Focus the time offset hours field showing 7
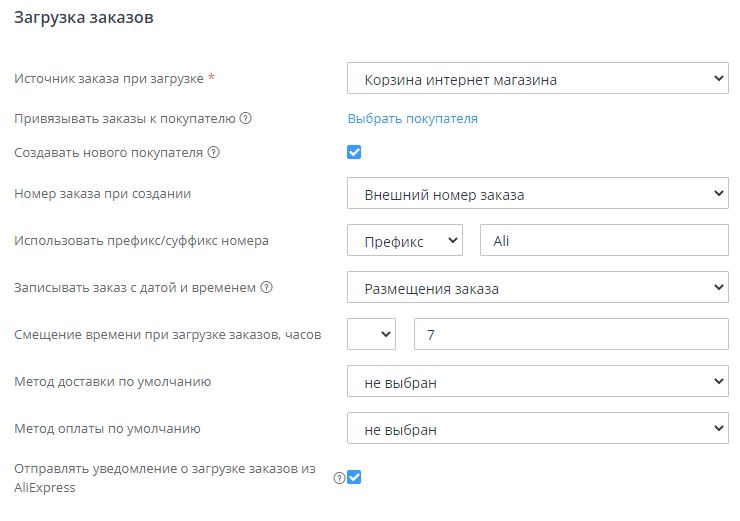 570,335
